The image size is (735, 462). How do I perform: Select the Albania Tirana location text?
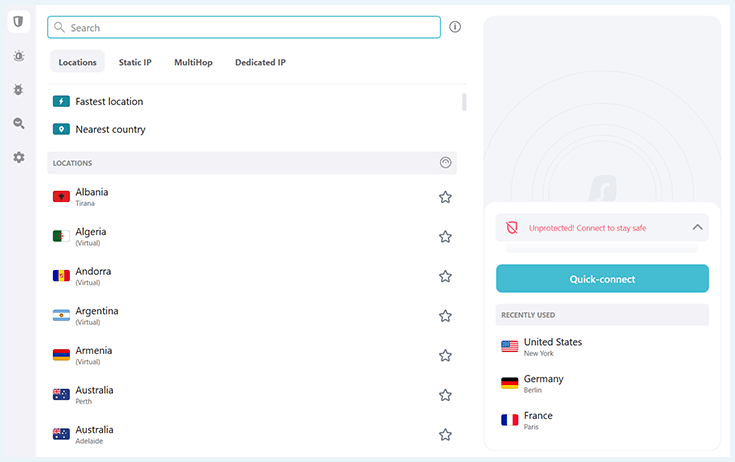tap(92, 197)
